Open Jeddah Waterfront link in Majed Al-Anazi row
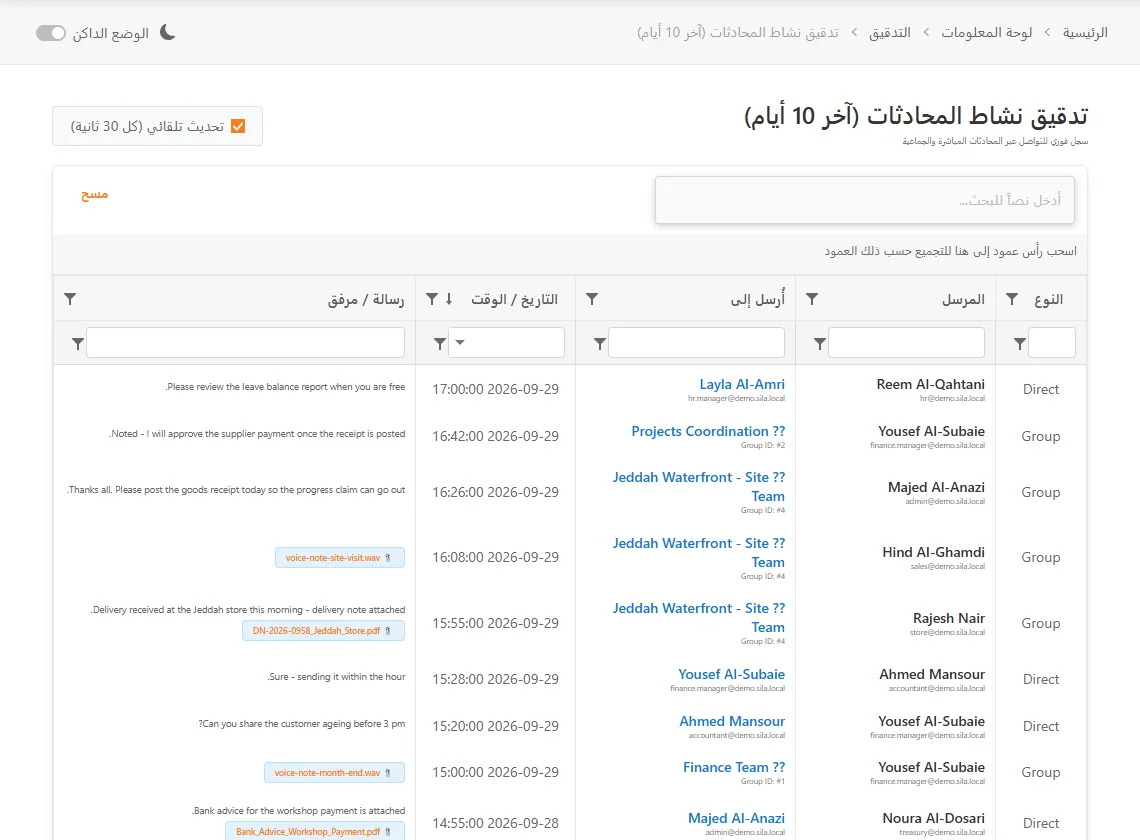Screen dimensions: 1140x840 [699, 487]
